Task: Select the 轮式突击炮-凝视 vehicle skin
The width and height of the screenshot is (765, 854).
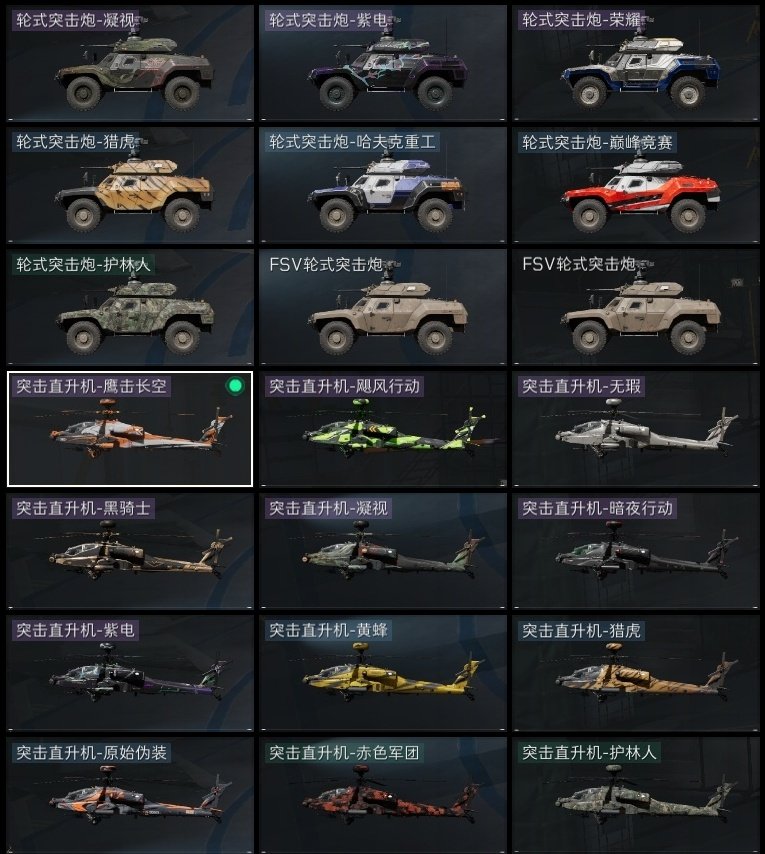Action: pyautogui.click(x=130, y=63)
